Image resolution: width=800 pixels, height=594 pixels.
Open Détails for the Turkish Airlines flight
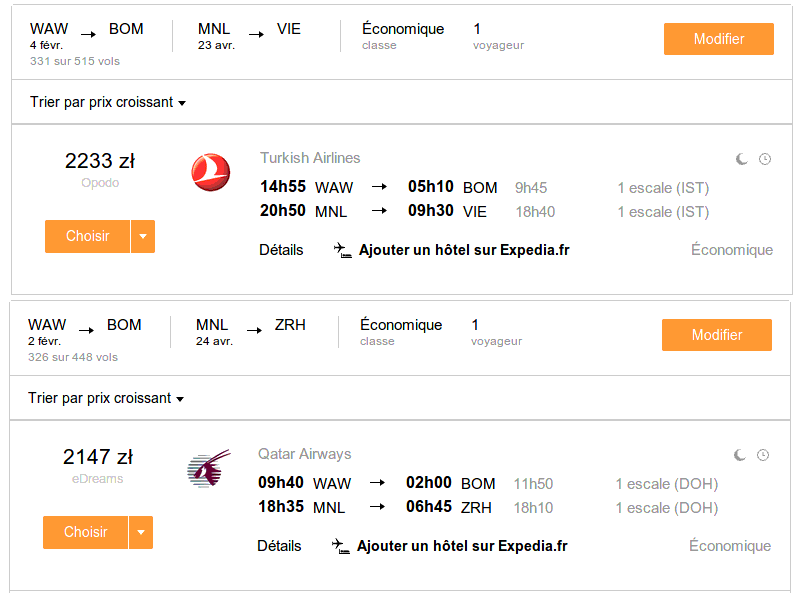point(281,250)
